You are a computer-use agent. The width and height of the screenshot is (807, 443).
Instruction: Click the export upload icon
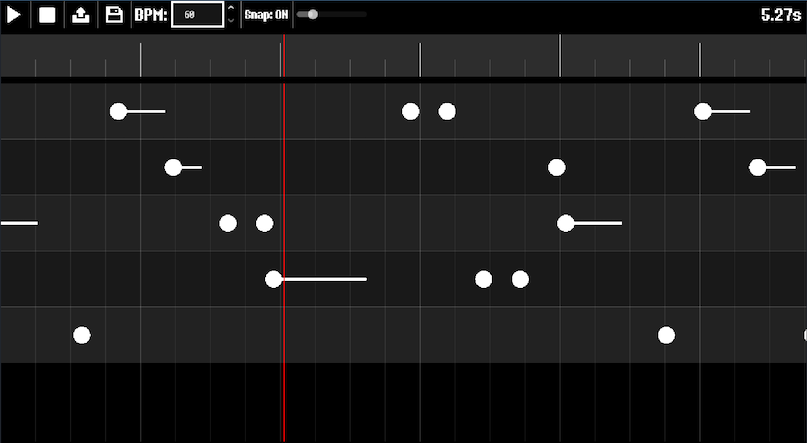[80, 15]
